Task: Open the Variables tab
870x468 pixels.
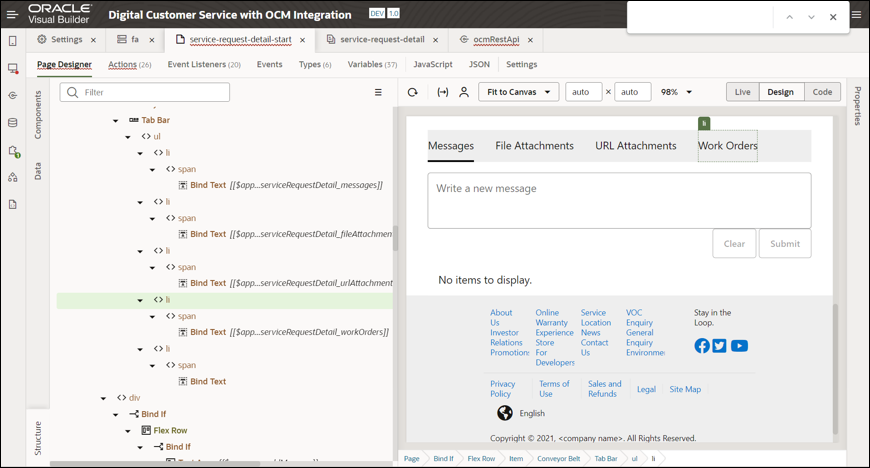Action: tap(372, 64)
